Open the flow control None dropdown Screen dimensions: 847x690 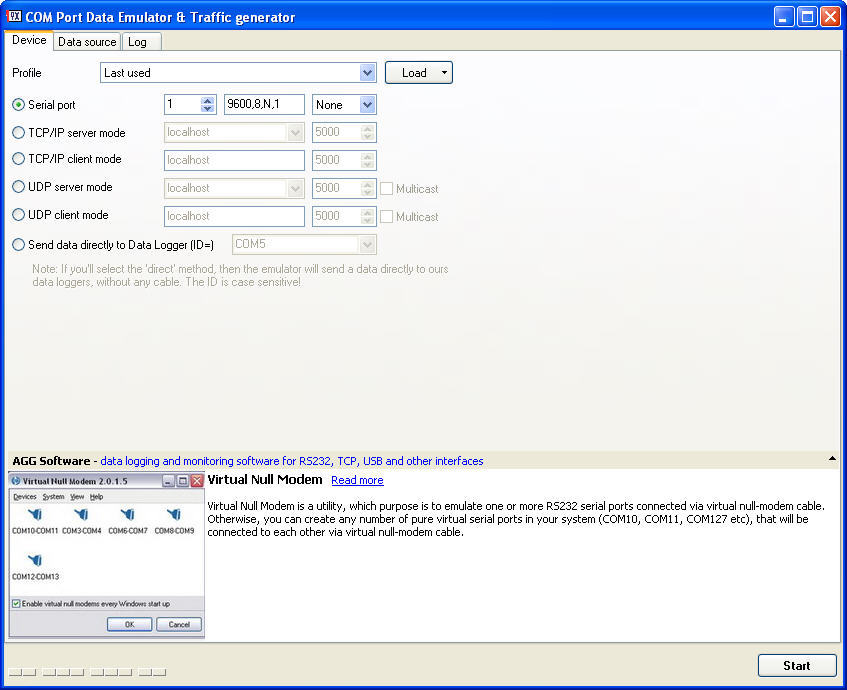tap(365, 104)
